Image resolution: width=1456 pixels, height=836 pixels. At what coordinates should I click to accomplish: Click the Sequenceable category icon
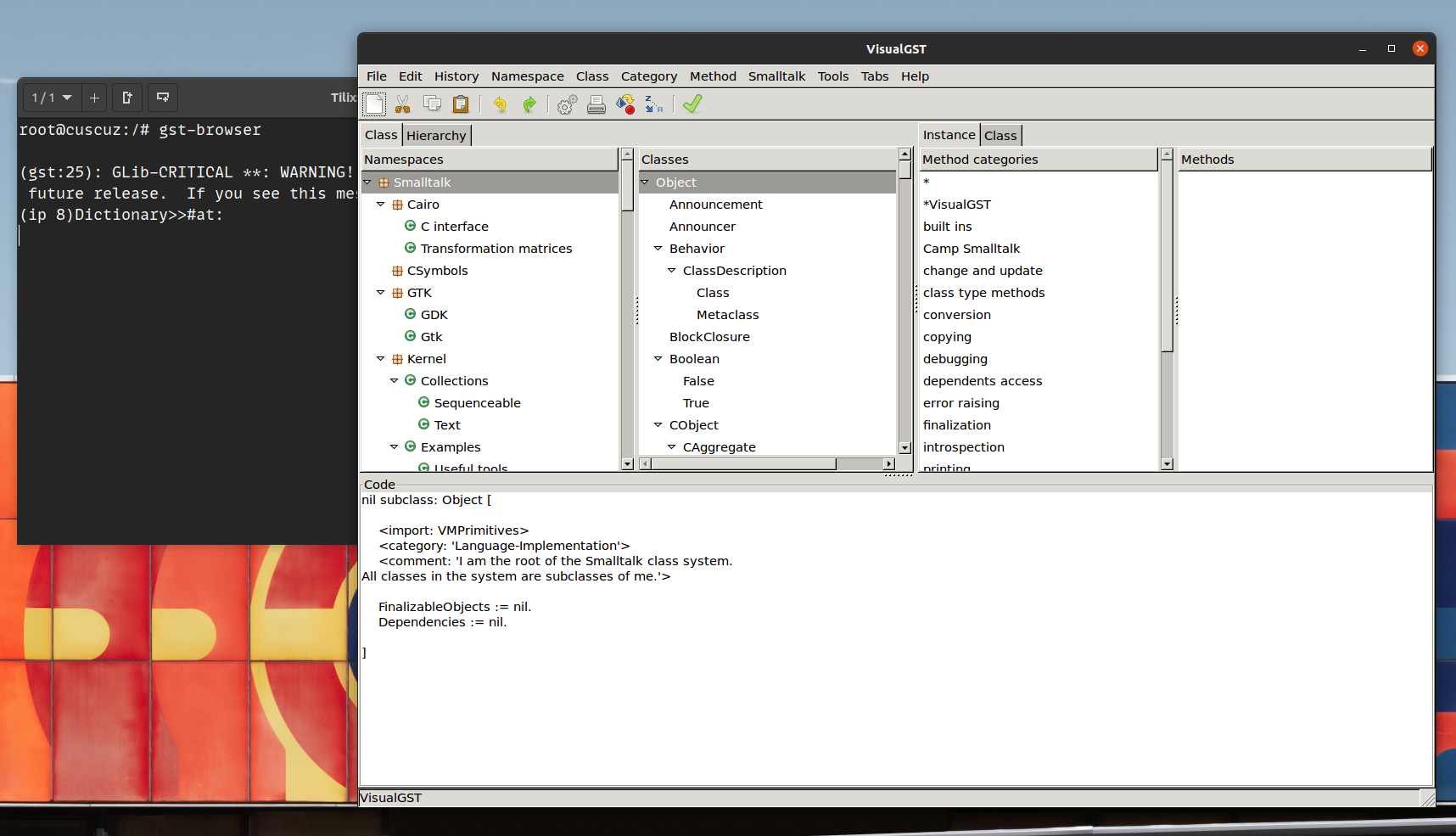point(424,402)
